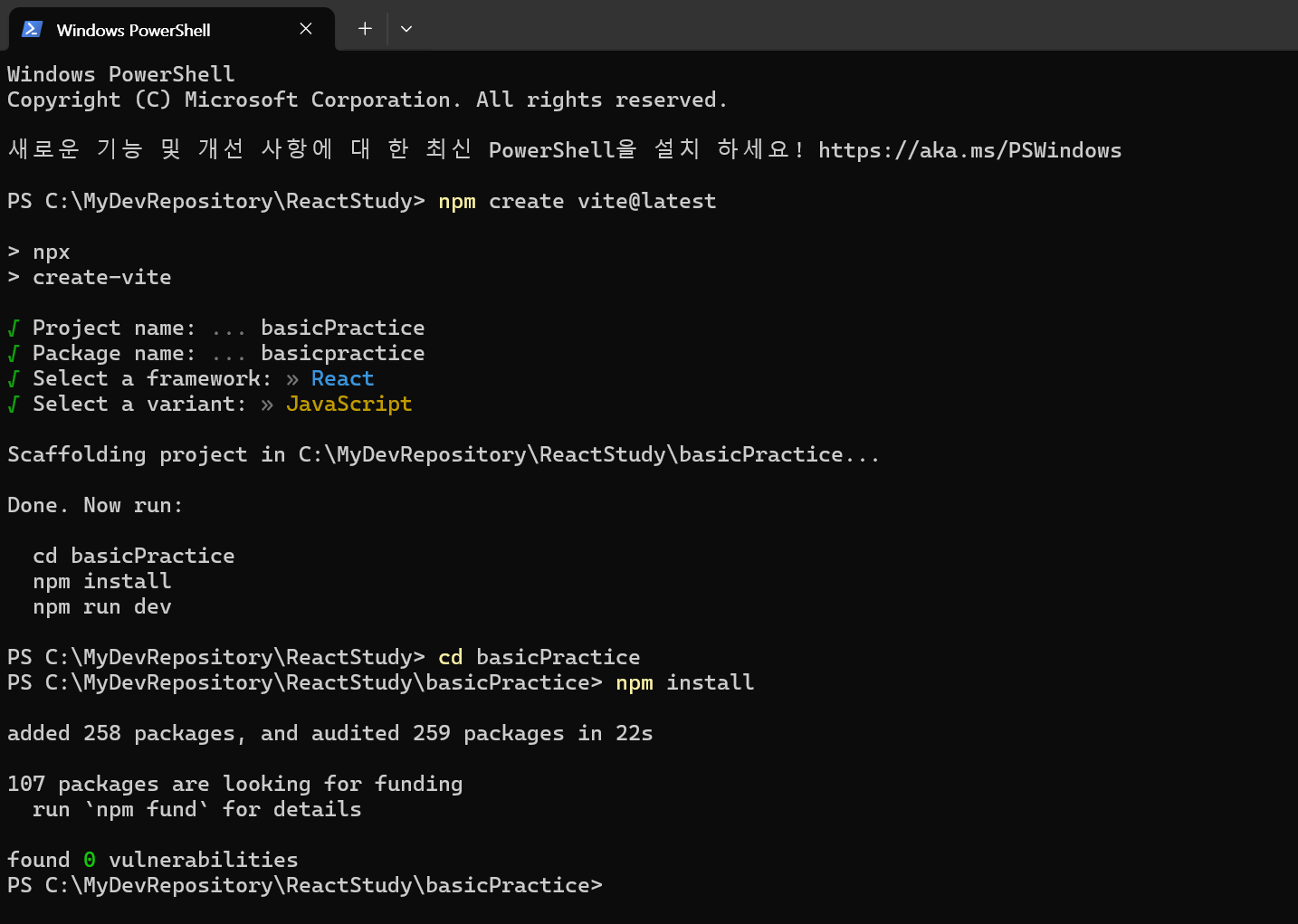
Task: Click the 'Done. Now run:' line
Action: (x=95, y=505)
